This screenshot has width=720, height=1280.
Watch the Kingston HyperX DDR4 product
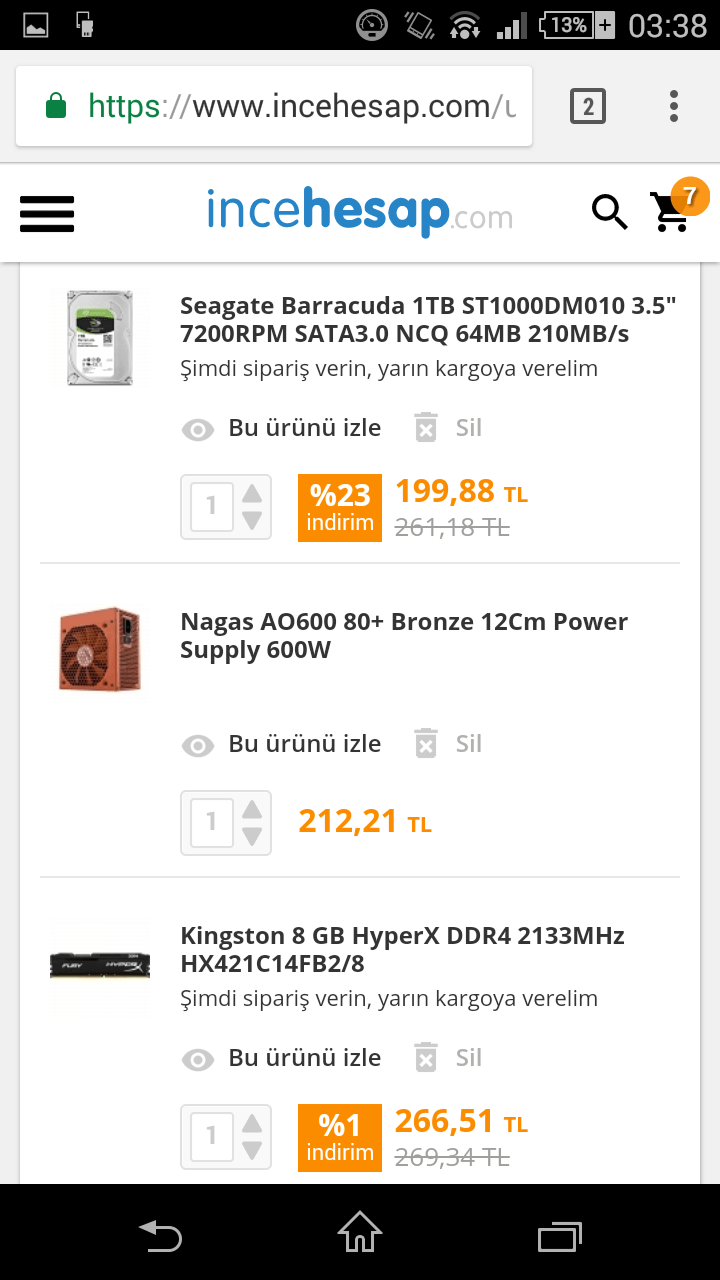tap(282, 1058)
